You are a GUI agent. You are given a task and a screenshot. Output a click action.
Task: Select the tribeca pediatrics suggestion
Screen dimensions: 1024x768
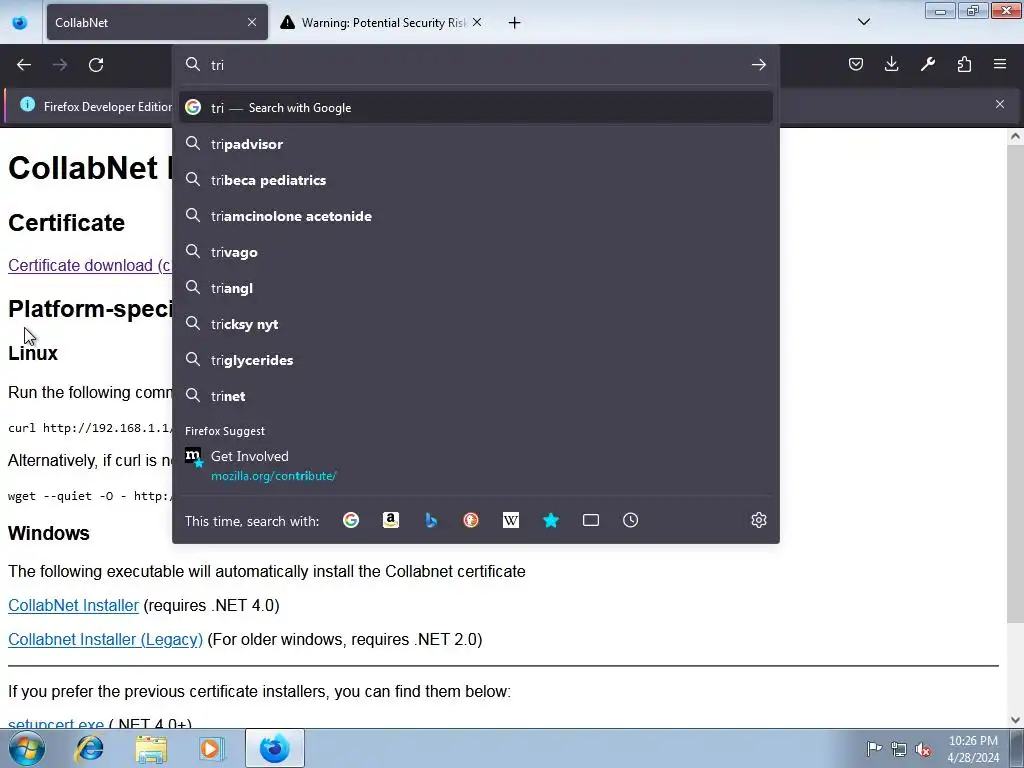(x=475, y=180)
